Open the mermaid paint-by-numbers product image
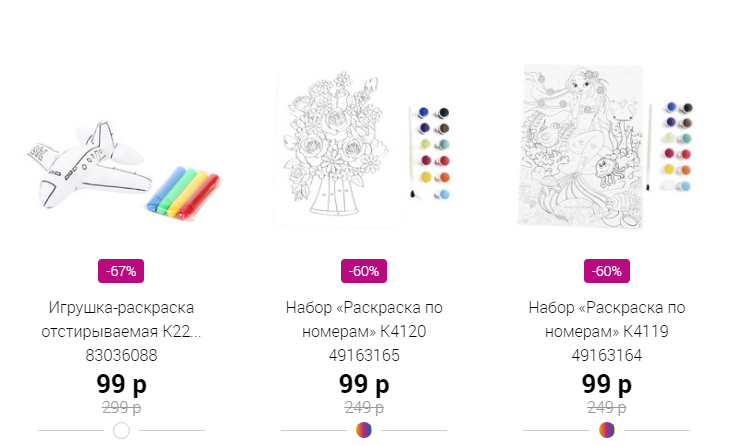Viewport: 743px width, 446px height. pyautogui.click(x=606, y=148)
